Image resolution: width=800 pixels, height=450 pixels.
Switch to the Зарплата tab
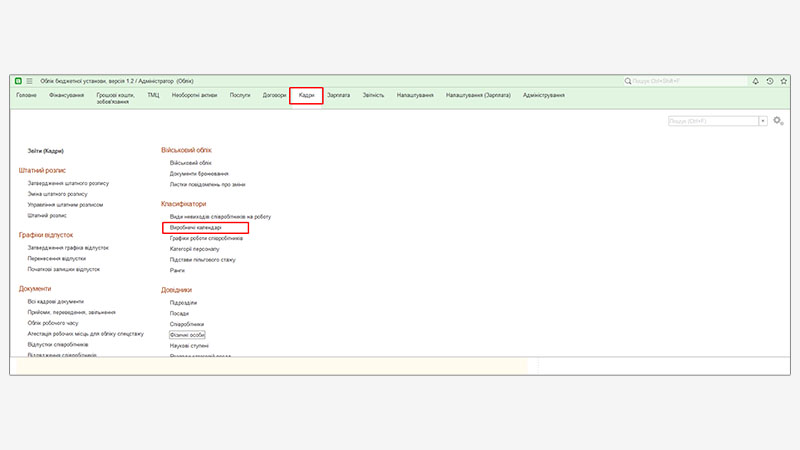(x=338, y=95)
